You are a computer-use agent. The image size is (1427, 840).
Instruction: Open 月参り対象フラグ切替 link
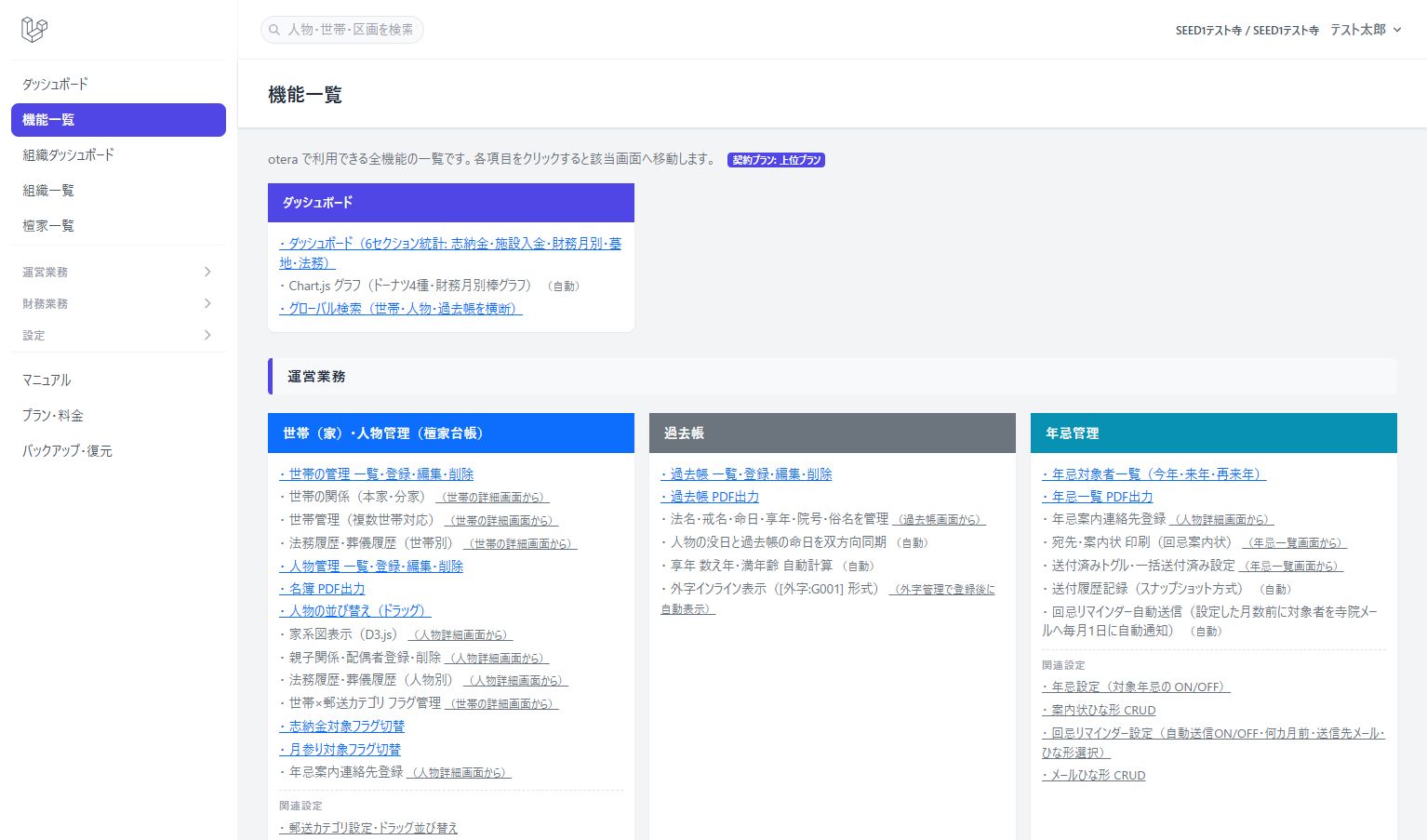coord(340,750)
